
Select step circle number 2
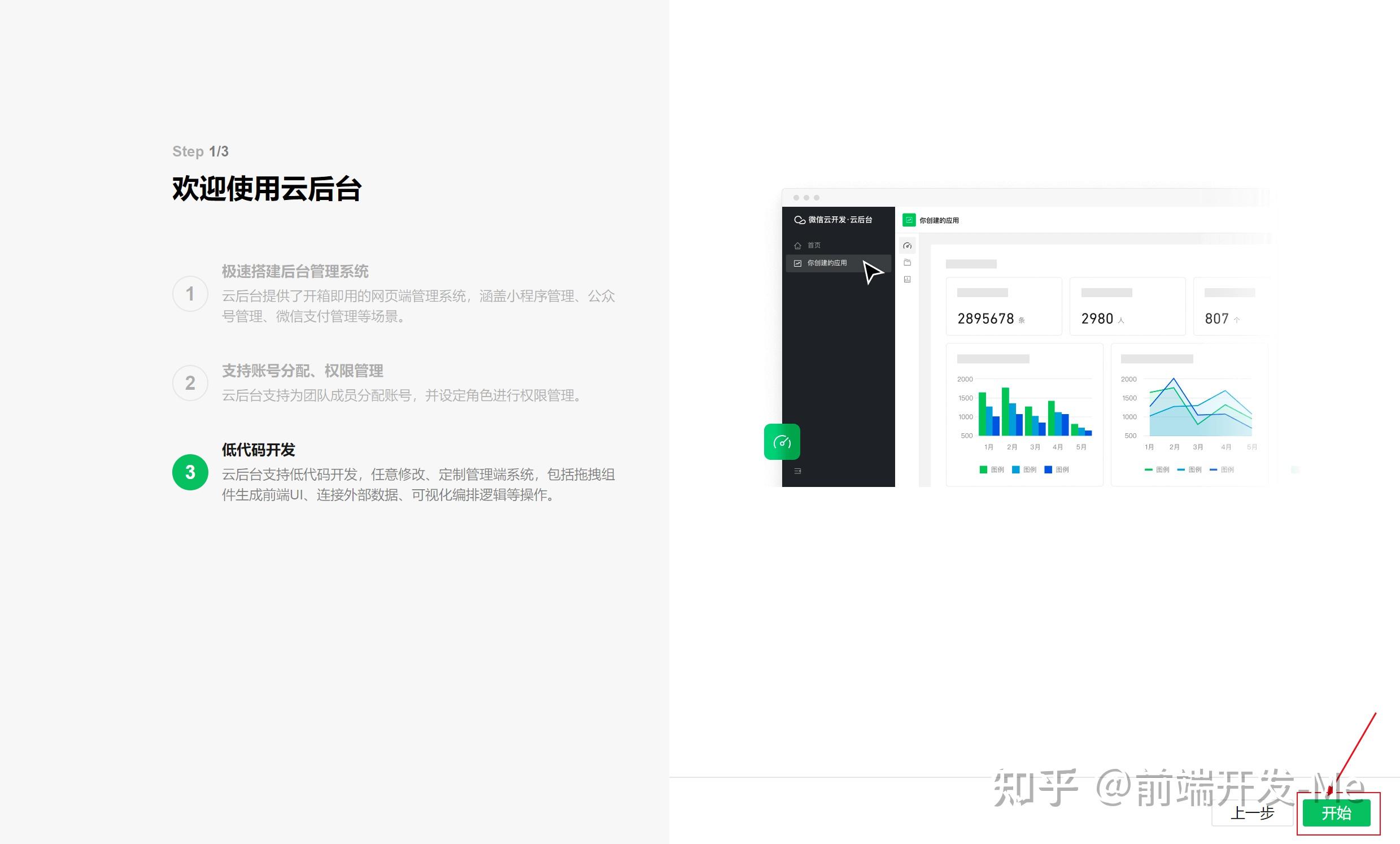point(190,383)
